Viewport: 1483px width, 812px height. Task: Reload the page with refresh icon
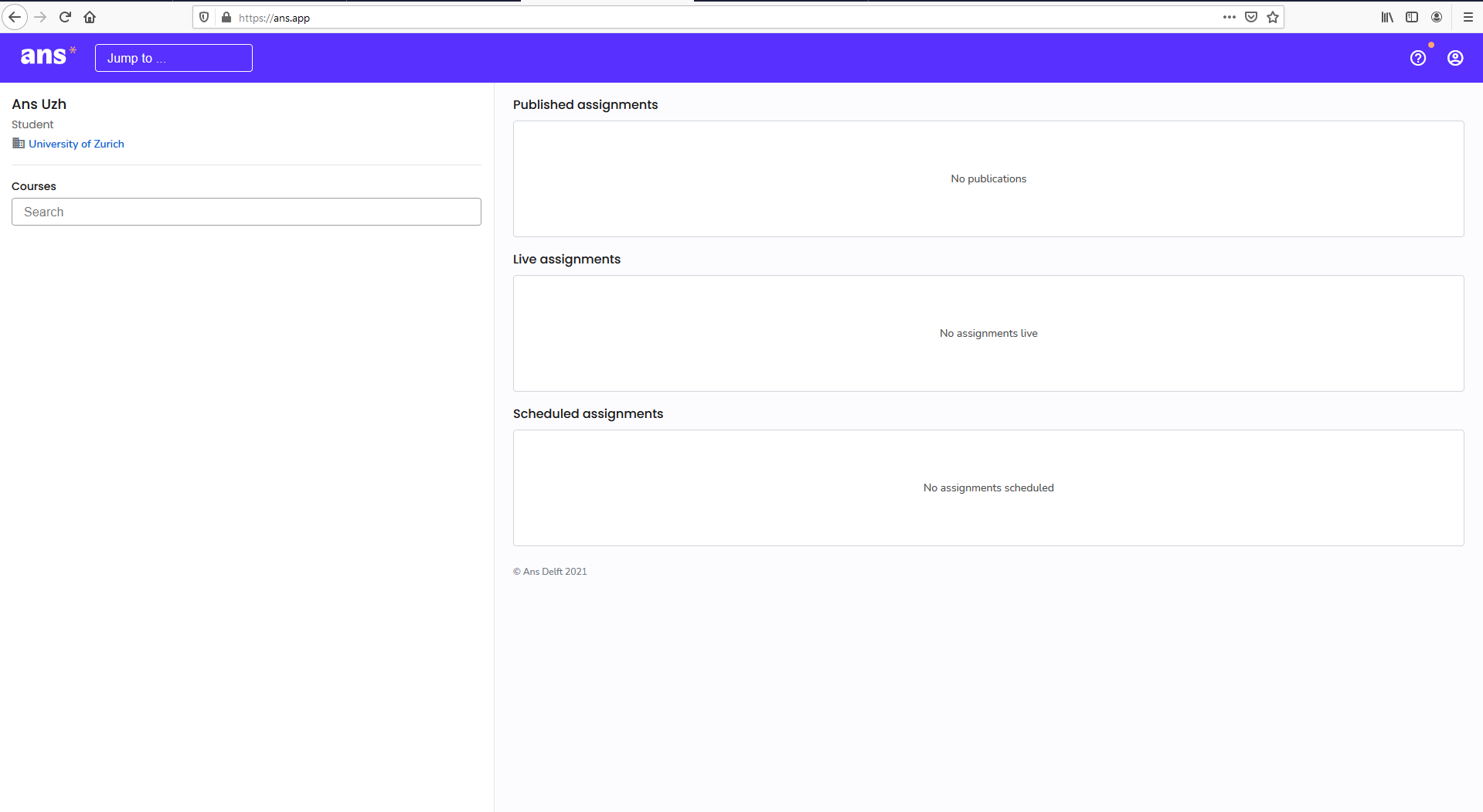pos(65,17)
